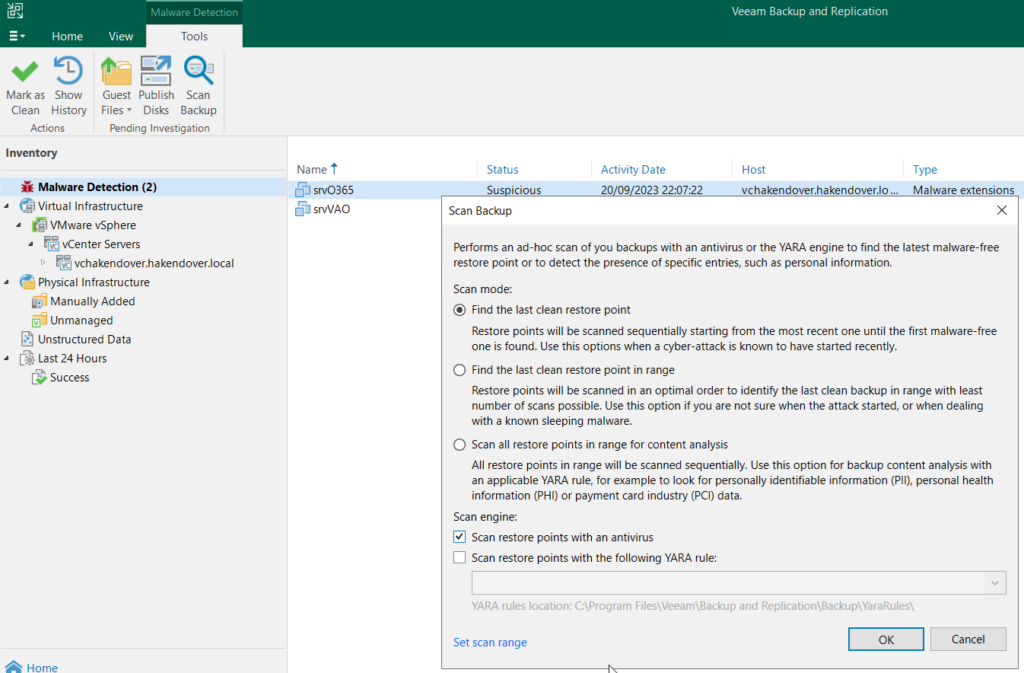The image size is (1024, 673).
Task: Click the Set scan range link
Action: pyautogui.click(x=490, y=642)
